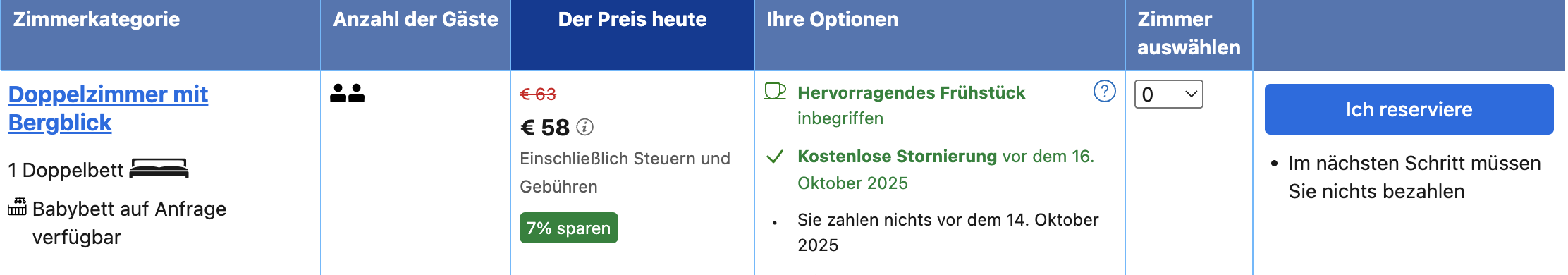Click the Der Preis heute column header
Screen dimensions: 1568x275
[x=632, y=20]
